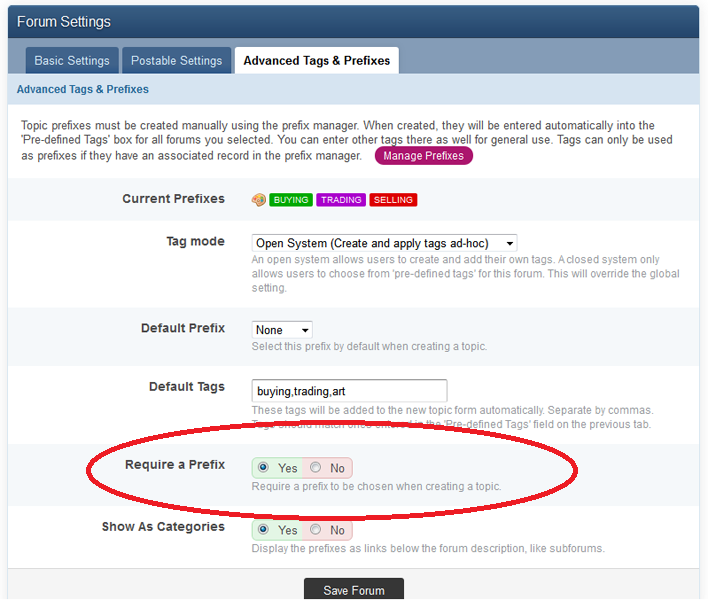708x600 pixels.
Task: Select Yes for Require a Prefix
Action: (x=264, y=468)
